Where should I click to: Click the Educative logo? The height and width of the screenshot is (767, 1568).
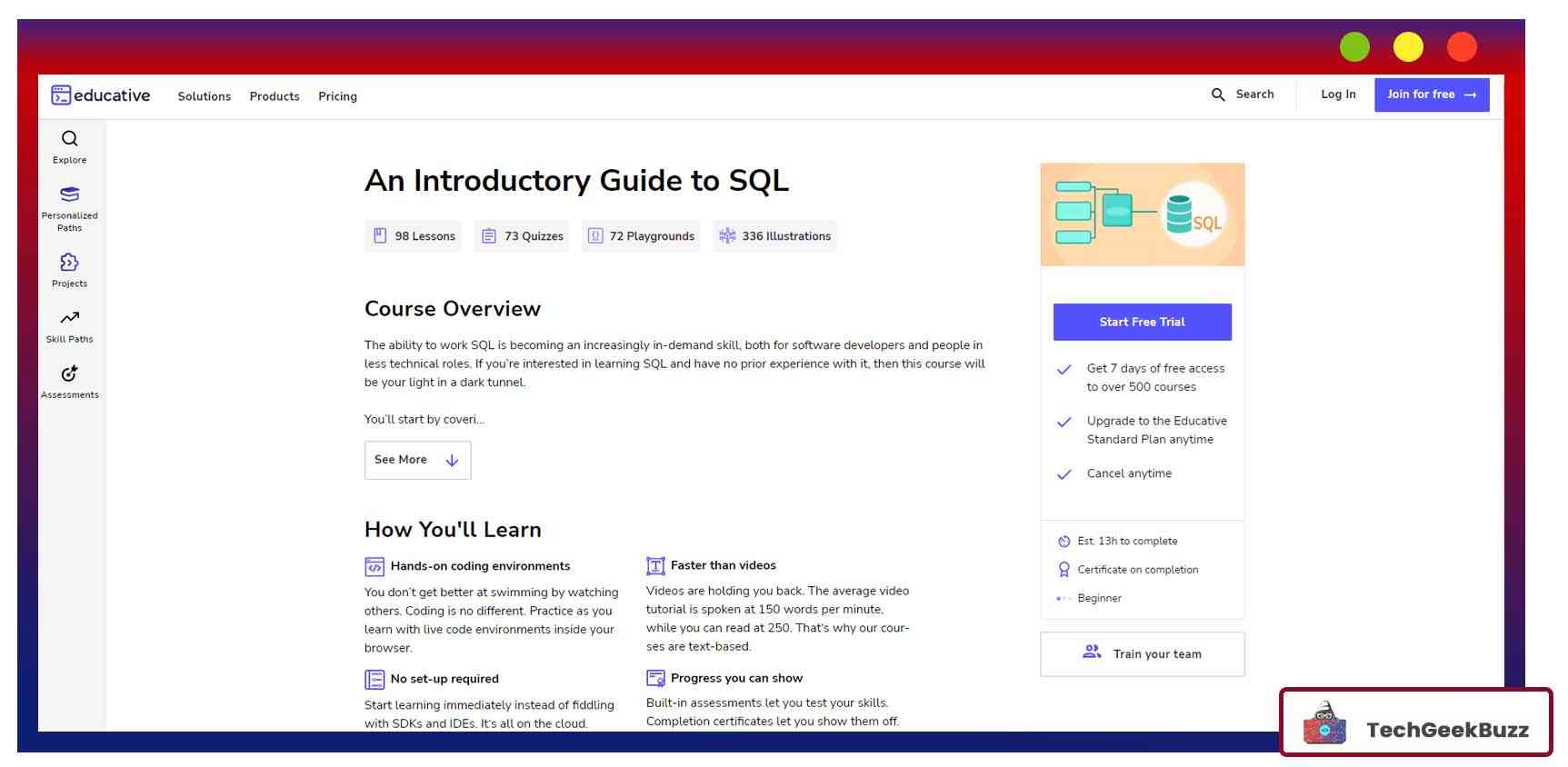point(101,95)
